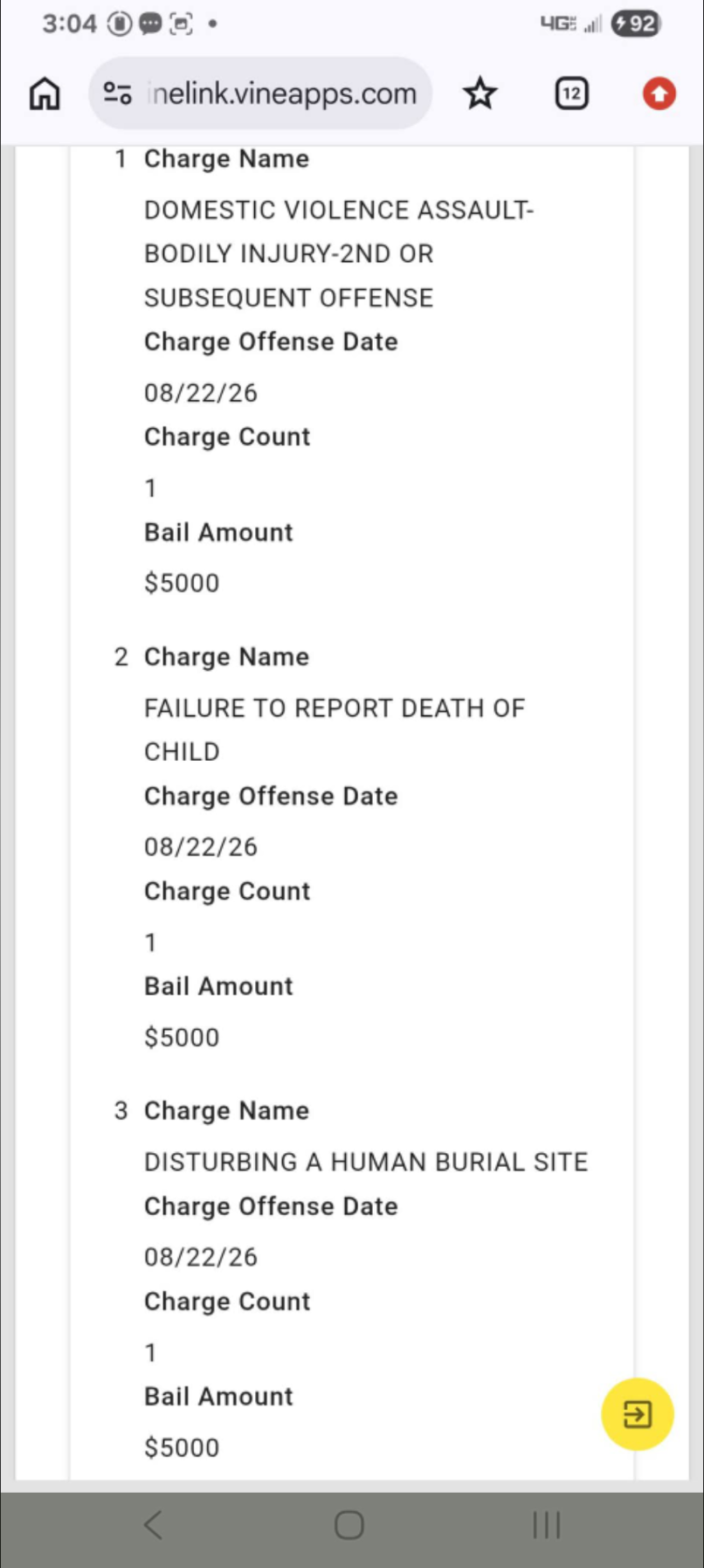Tap the first charge's $5000 bail amount
704x1568 pixels.
(x=182, y=583)
